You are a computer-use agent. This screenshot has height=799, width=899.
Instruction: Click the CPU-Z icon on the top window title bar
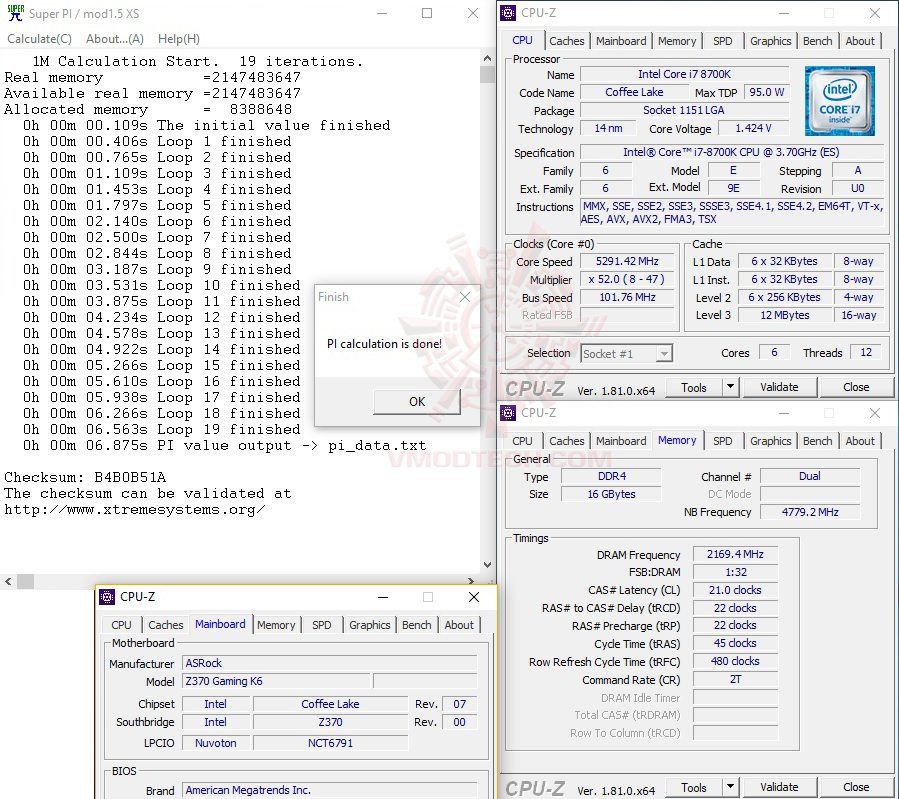506,13
